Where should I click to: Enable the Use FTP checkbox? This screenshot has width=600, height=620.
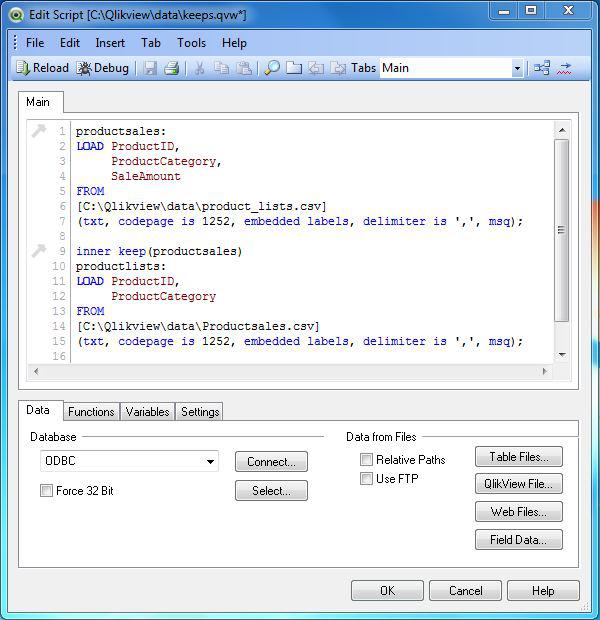tap(366, 478)
